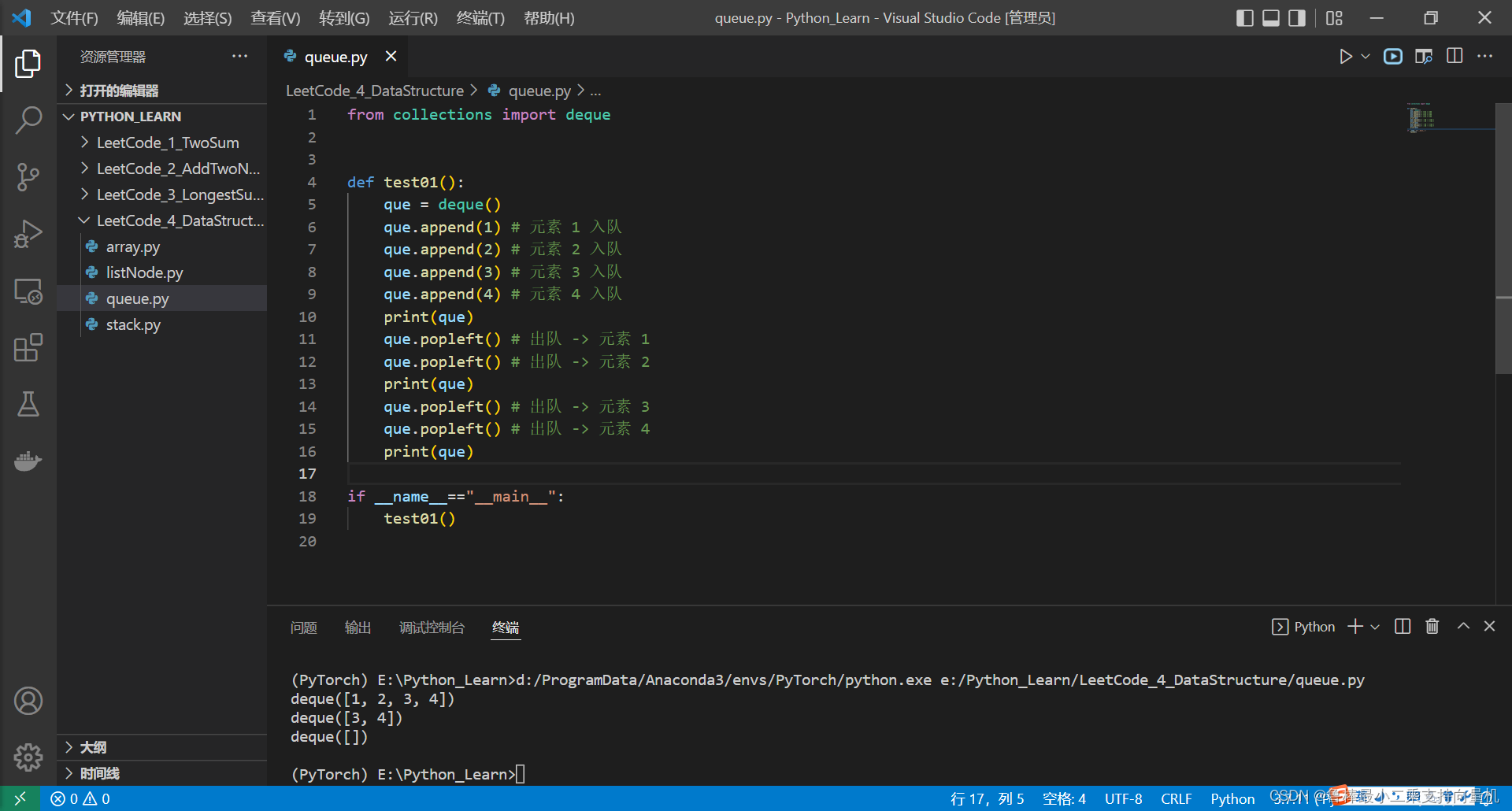Collapse the LeetCode_4_DataStruct... folder
Screen dimensions: 1512x811
pos(162,220)
